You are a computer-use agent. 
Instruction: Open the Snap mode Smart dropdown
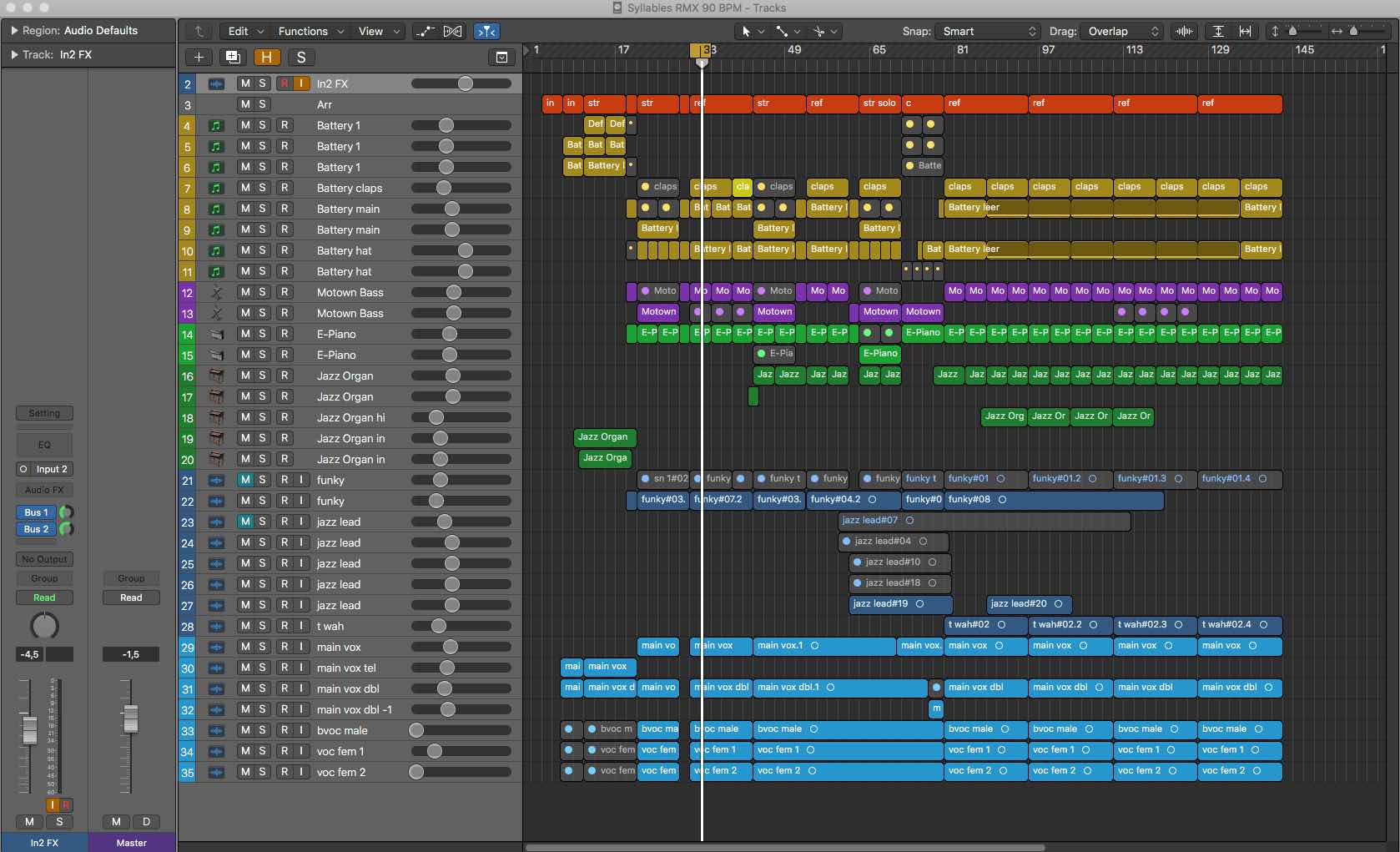988,31
